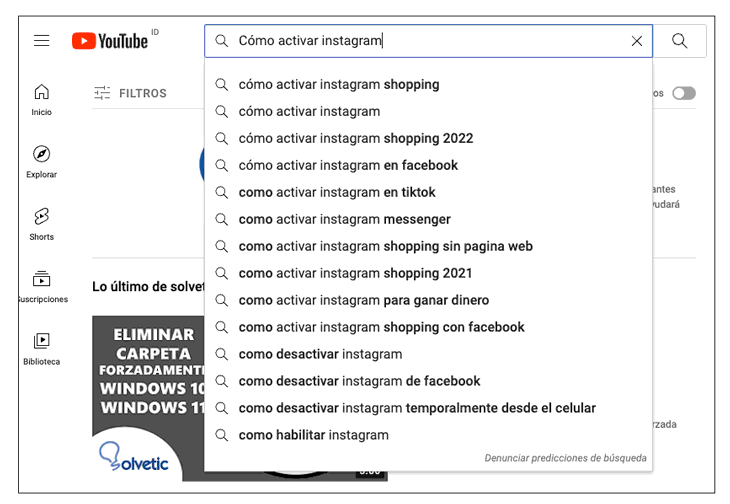Image resolution: width=730 pixels, height=504 pixels.
Task: Choose suggestion "como activar instagram en tiktok"
Action: click(x=337, y=193)
